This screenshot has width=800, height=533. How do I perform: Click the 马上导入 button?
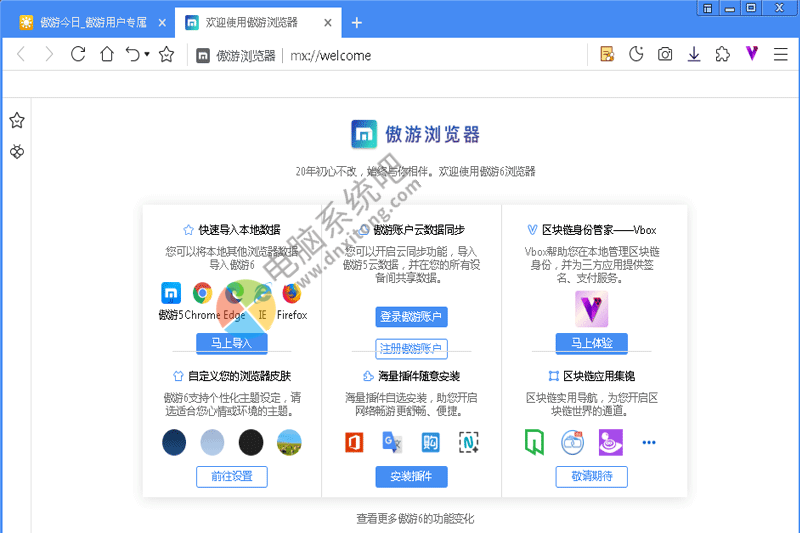pyautogui.click(x=232, y=343)
